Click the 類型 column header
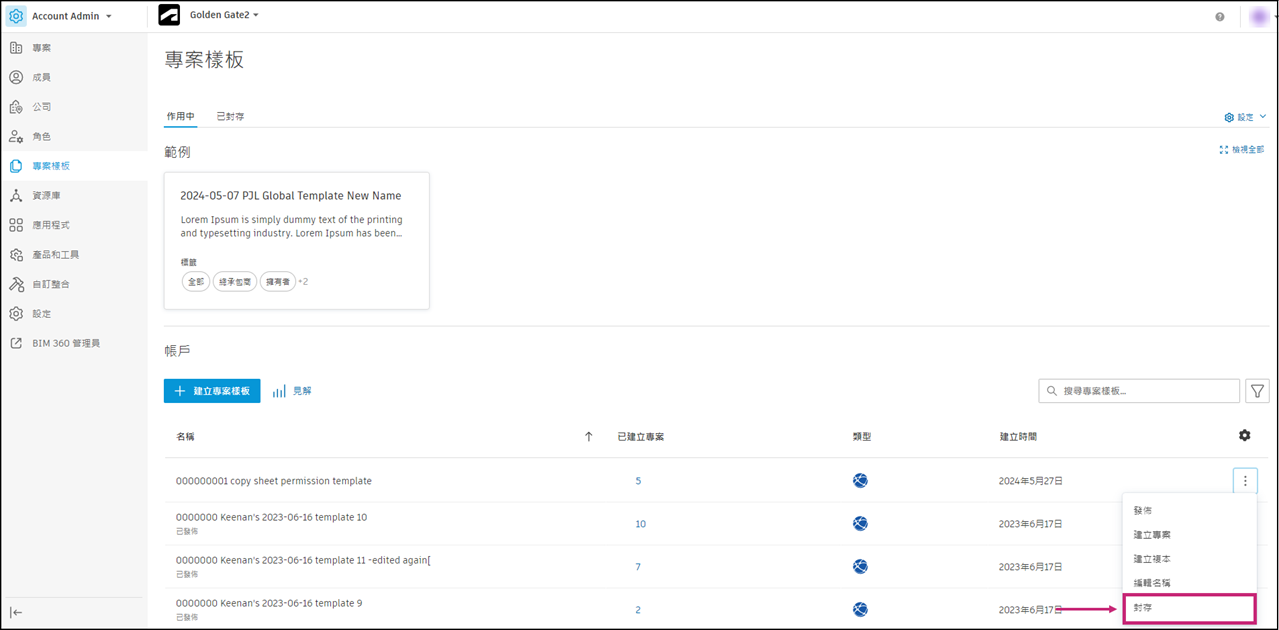This screenshot has width=1279, height=630. tap(862, 437)
